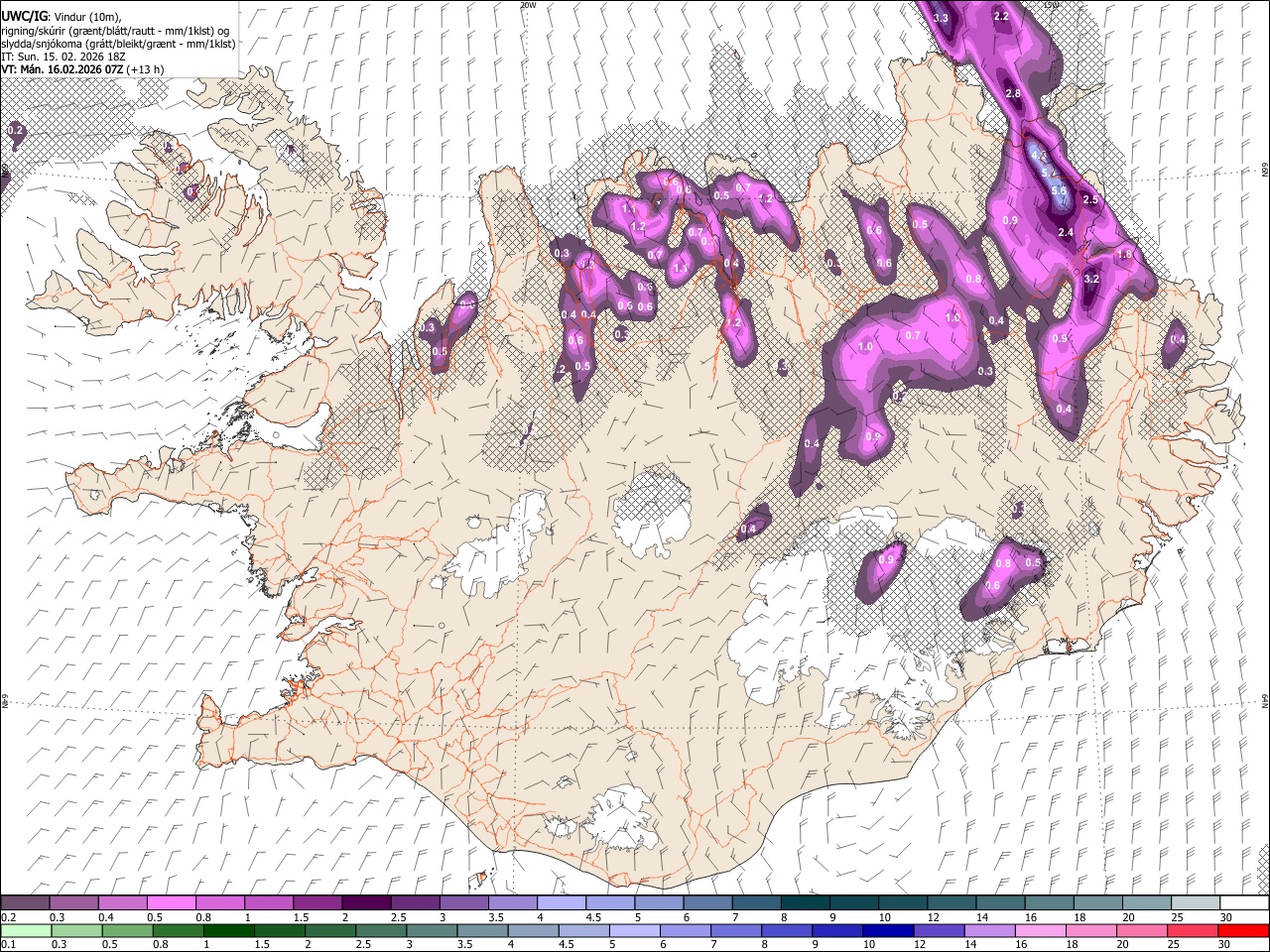The width and height of the screenshot is (1270, 952).
Task: Click the '15W' longitude label at top
Action: pos(1052,5)
